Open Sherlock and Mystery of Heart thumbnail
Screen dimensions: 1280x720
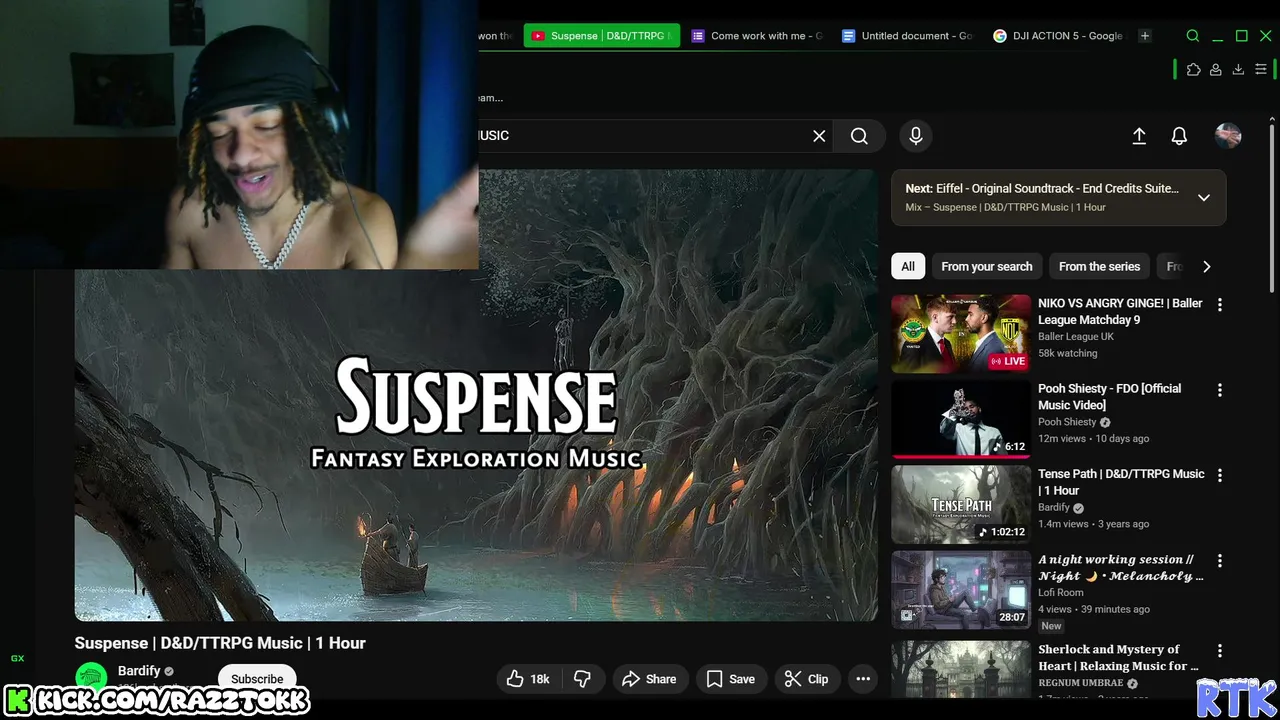point(961,668)
